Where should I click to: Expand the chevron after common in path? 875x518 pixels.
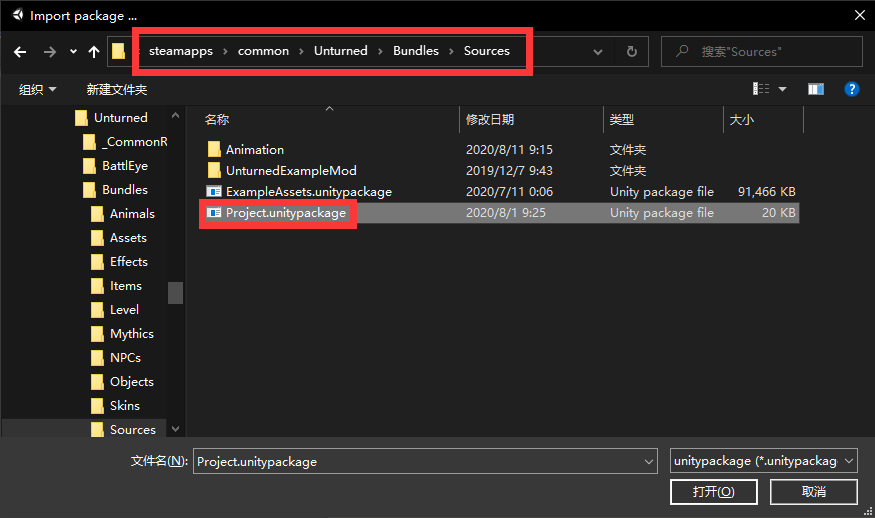(301, 51)
